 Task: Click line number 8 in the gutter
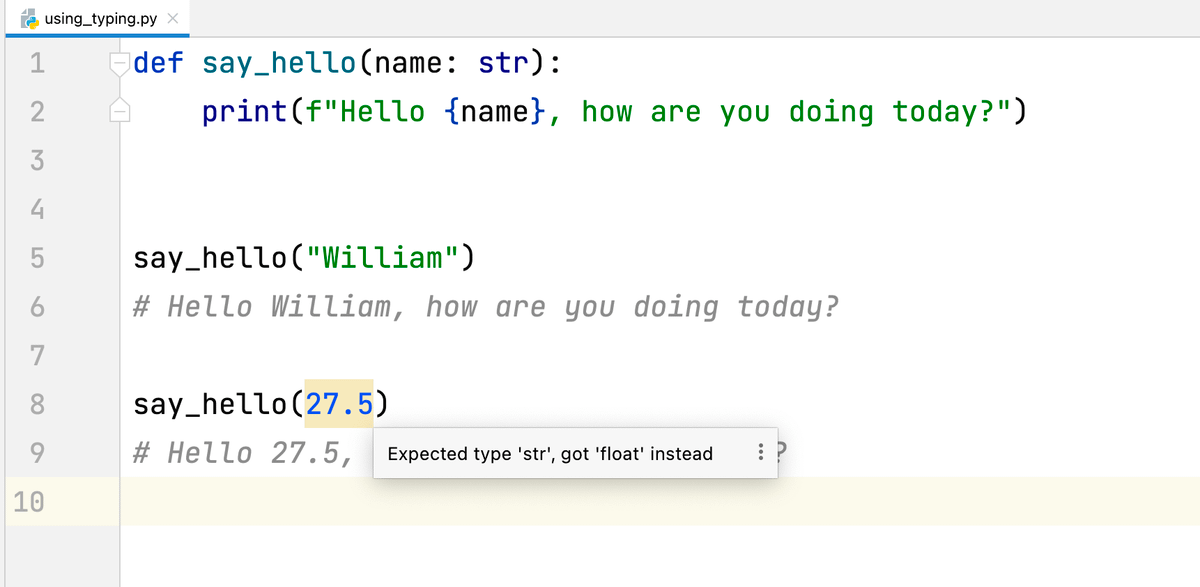point(37,403)
